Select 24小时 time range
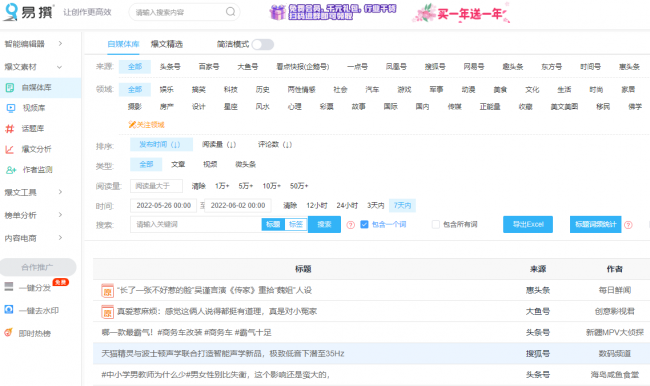Image resolution: width=650 pixels, height=386 pixels. (x=347, y=205)
